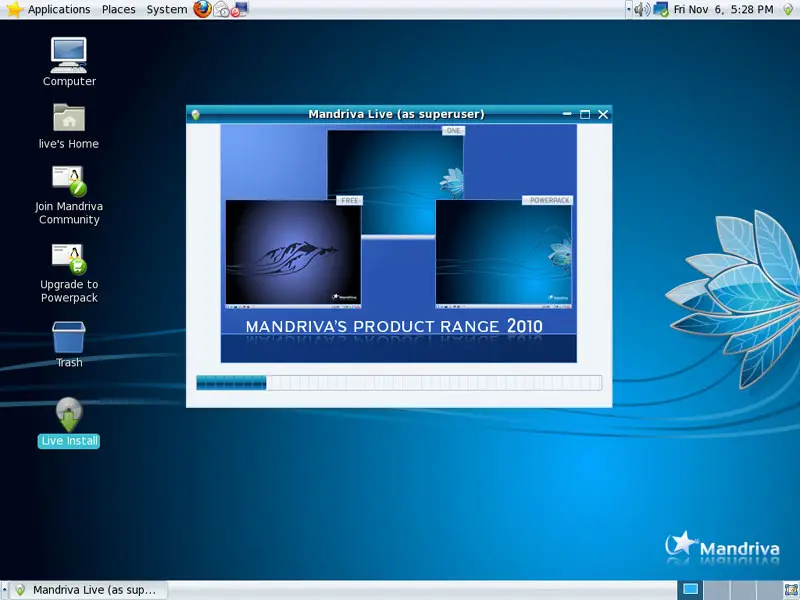Launch the mail client envelope icon
800x600 pixels.
point(220,9)
